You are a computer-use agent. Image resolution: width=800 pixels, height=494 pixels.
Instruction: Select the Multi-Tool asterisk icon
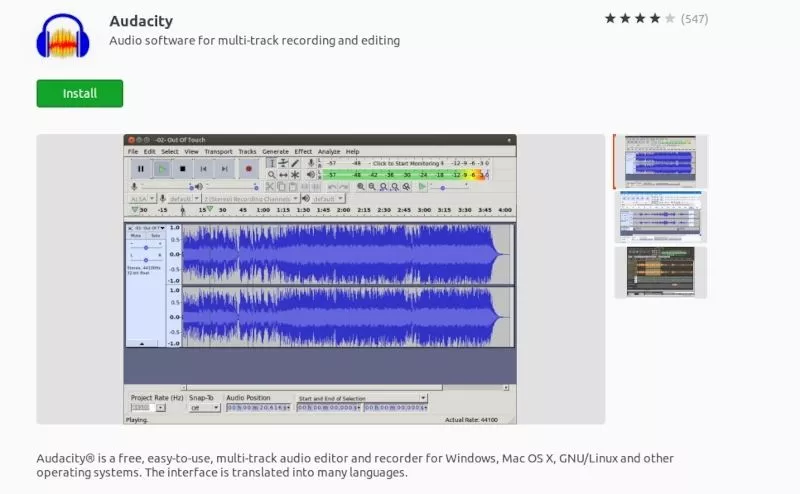(295, 175)
